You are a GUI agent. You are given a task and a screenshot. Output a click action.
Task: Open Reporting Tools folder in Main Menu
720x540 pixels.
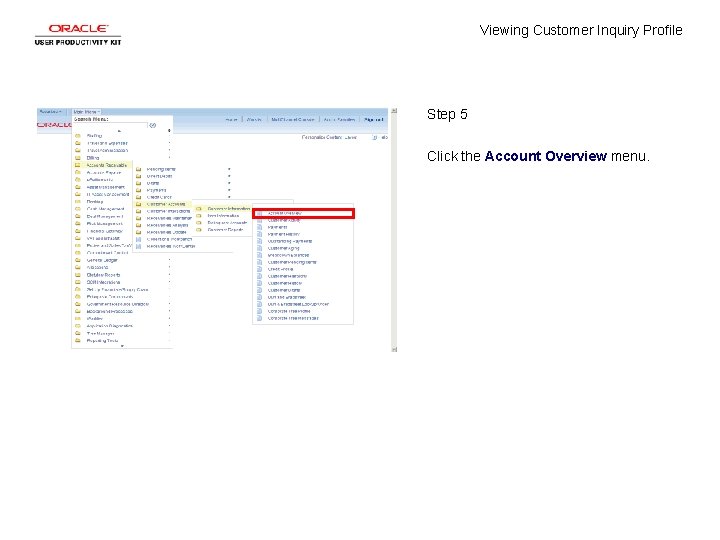103,341
